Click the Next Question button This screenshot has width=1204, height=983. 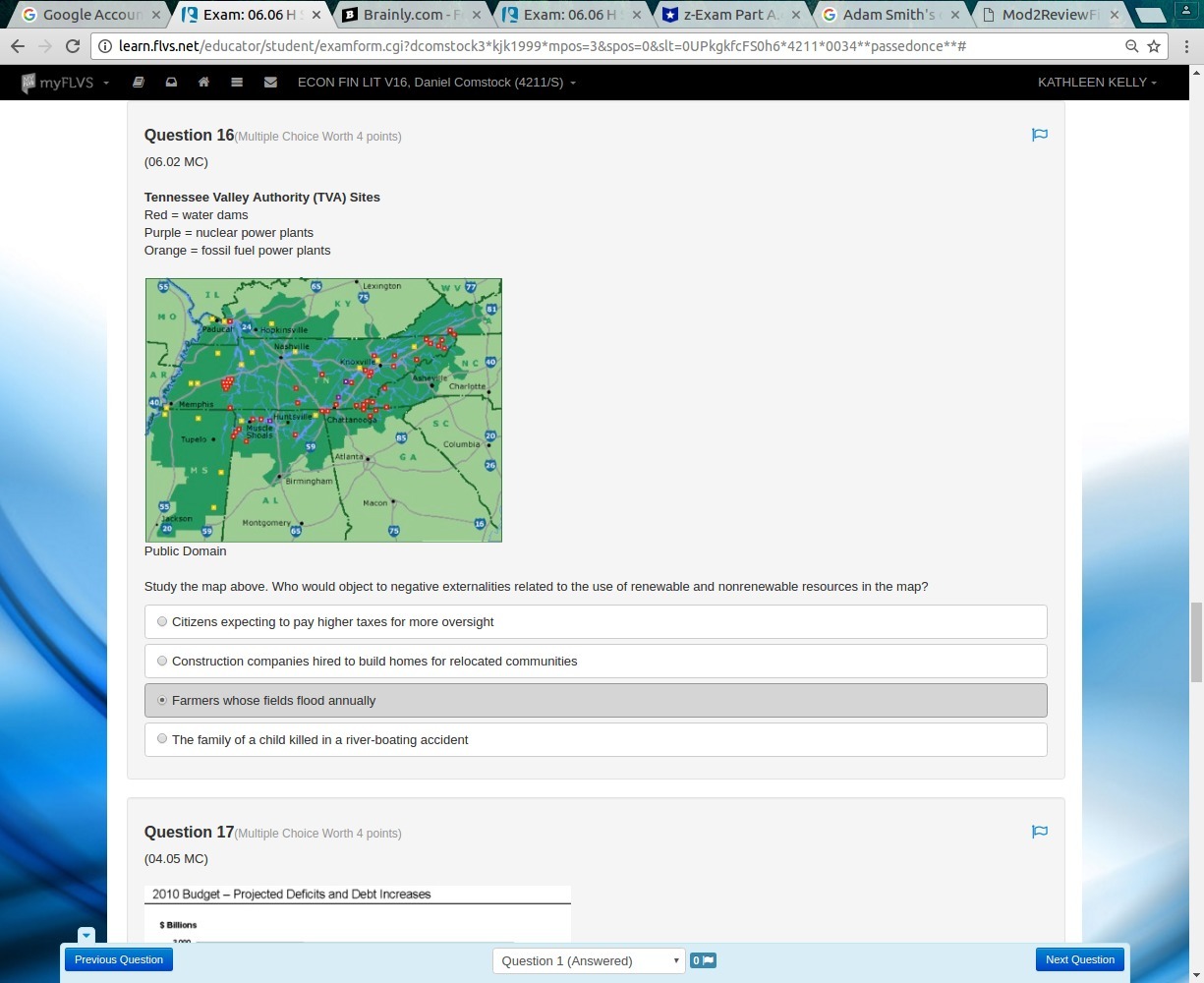click(1080, 959)
